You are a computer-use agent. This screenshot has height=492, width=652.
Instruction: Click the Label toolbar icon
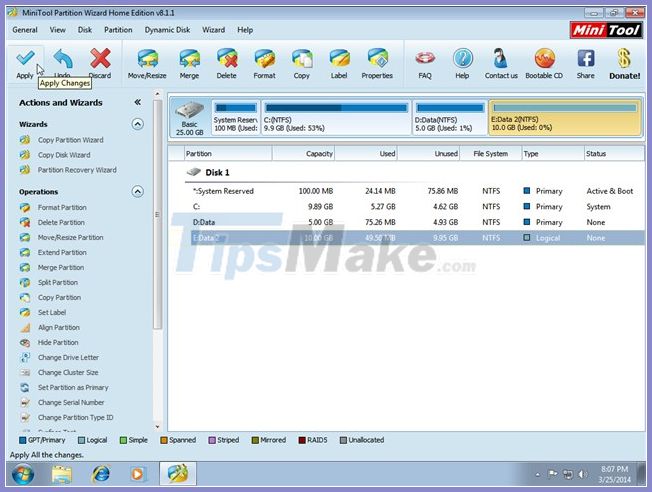click(339, 59)
